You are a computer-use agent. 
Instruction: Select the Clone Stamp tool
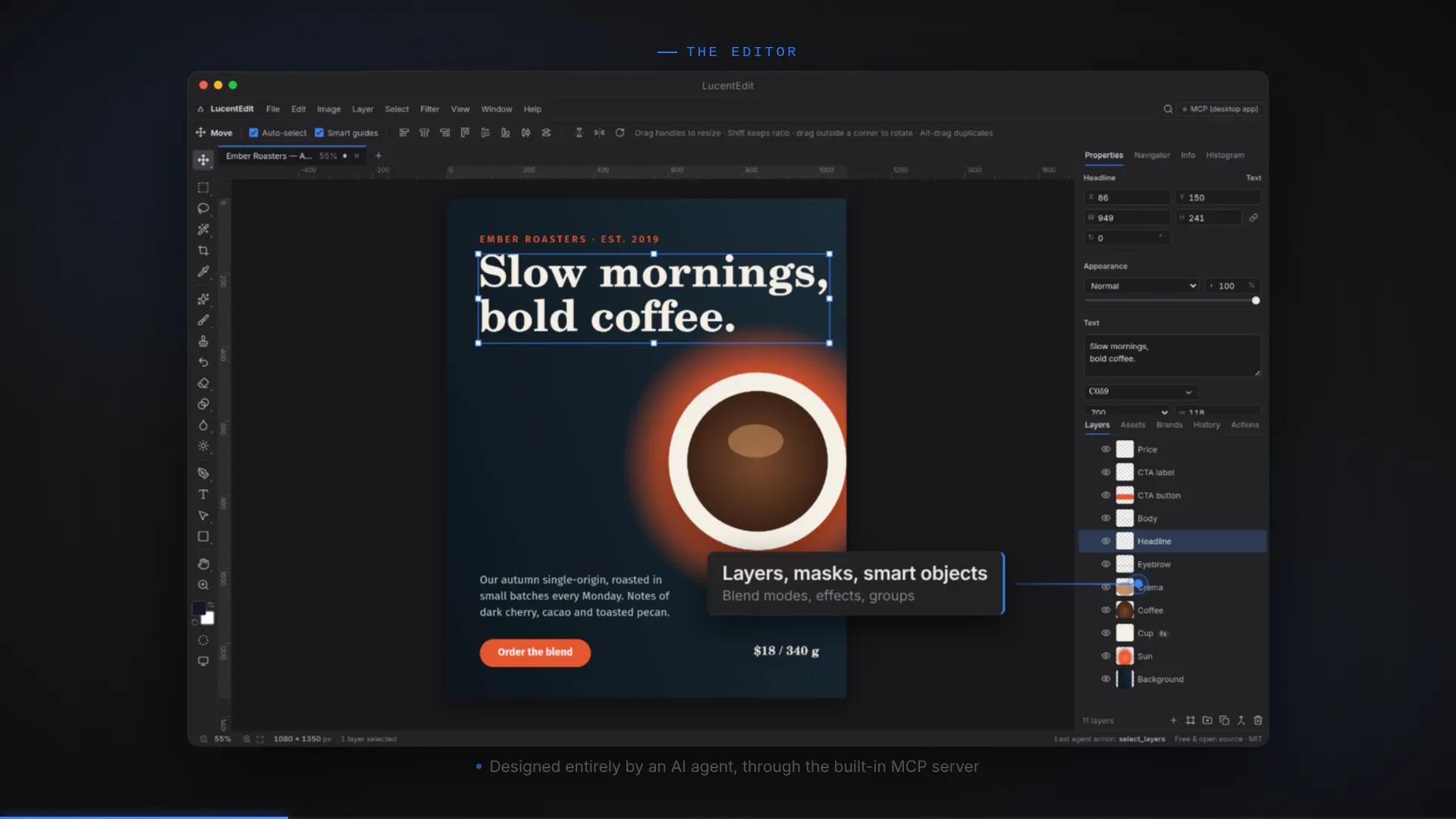pos(203,341)
